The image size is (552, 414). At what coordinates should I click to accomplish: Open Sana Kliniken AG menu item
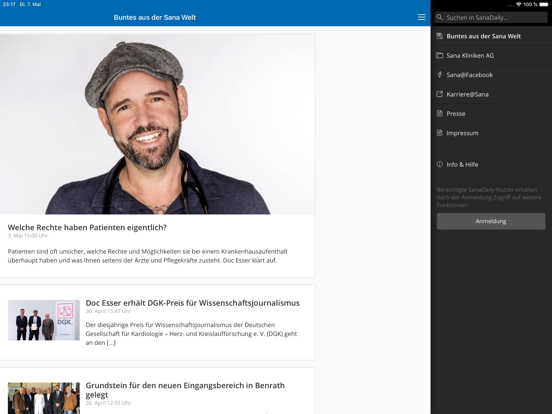(x=491, y=56)
